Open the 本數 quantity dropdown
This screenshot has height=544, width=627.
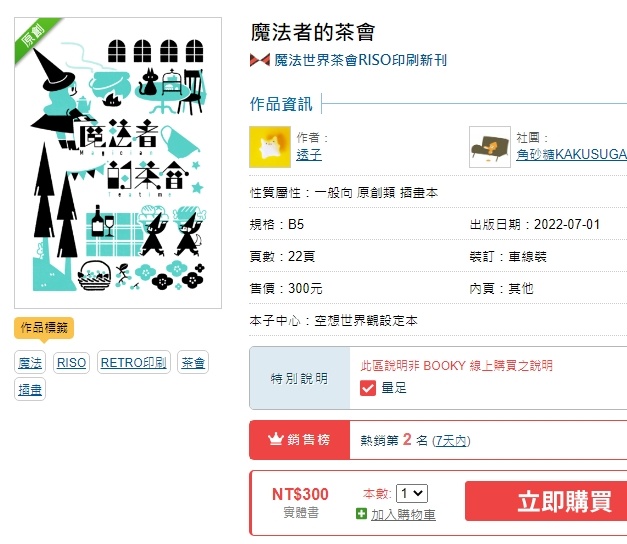point(412,493)
